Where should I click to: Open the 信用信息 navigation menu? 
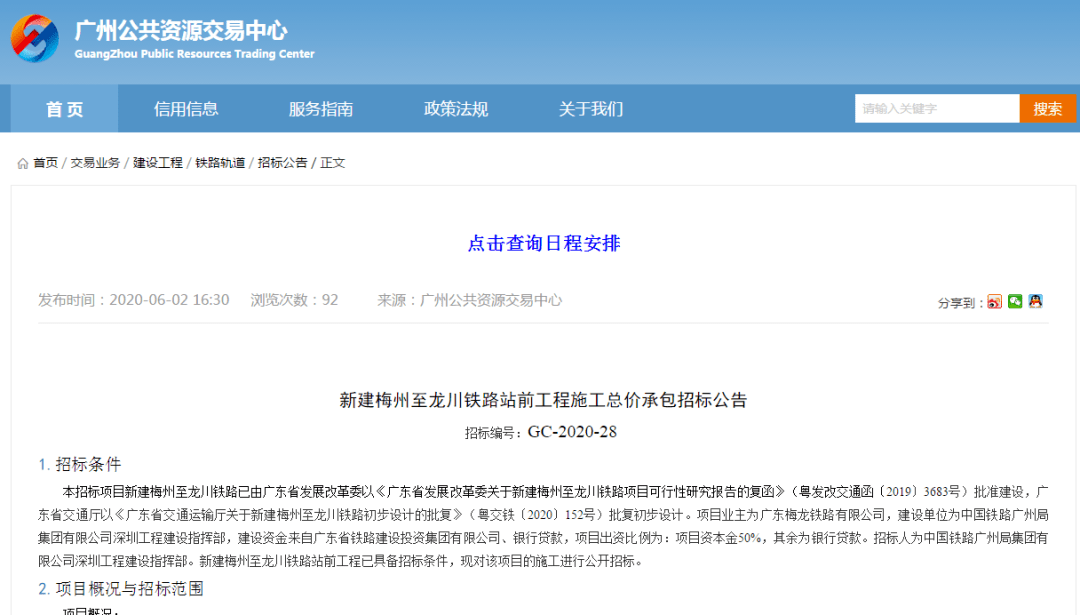click(x=186, y=109)
